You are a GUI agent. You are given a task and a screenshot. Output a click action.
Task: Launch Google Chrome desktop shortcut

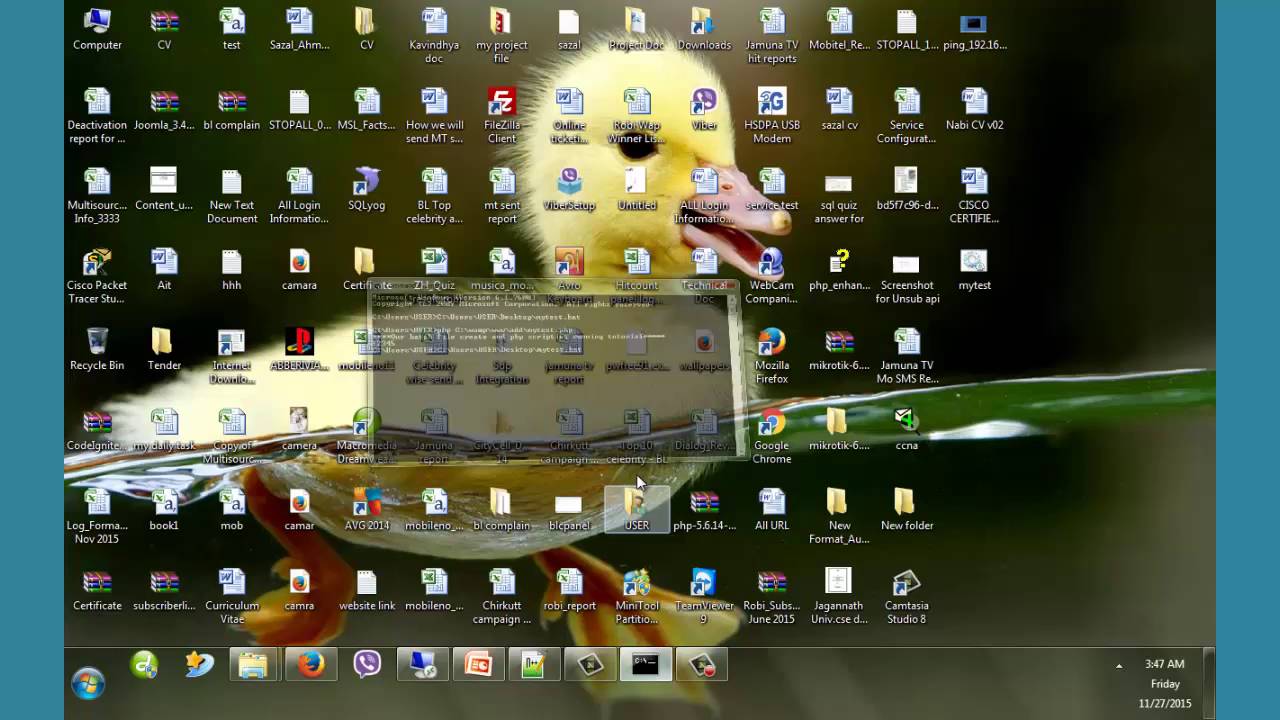click(x=771, y=436)
